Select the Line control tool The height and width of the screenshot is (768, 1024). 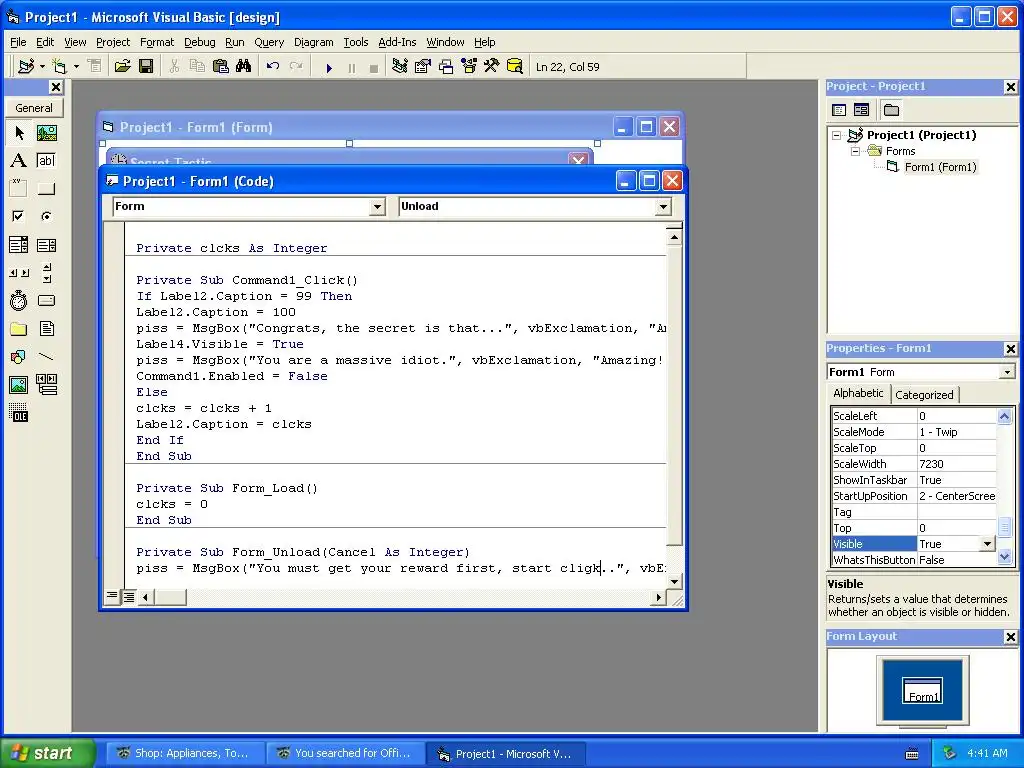46,357
